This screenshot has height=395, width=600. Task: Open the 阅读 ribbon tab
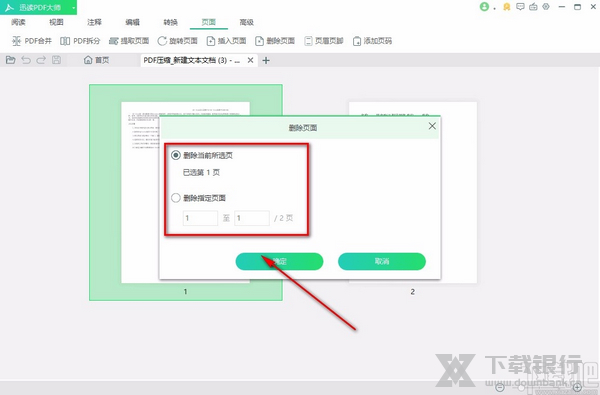click(x=18, y=22)
